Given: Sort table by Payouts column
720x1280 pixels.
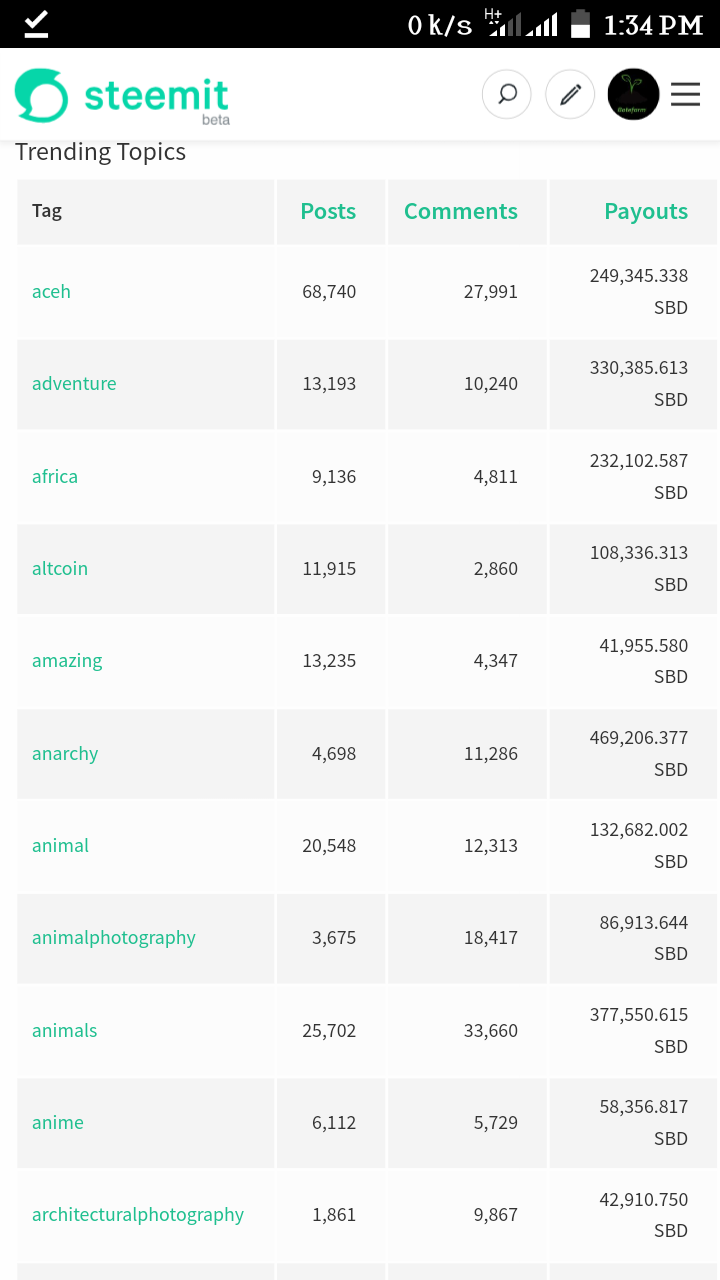Looking at the screenshot, I should coord(646,211).
